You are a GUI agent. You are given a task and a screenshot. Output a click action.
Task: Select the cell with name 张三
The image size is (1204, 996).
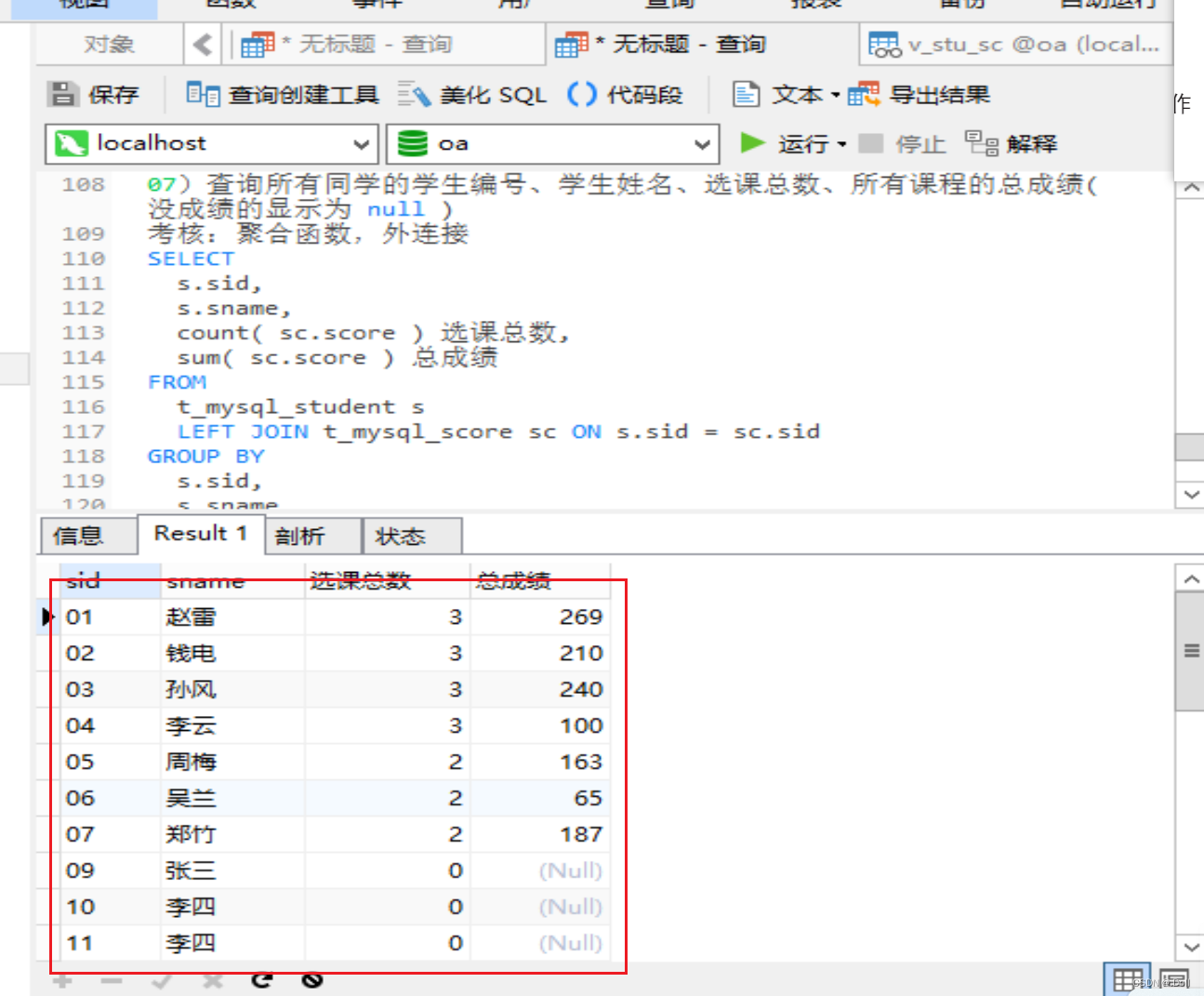point(232,870)
